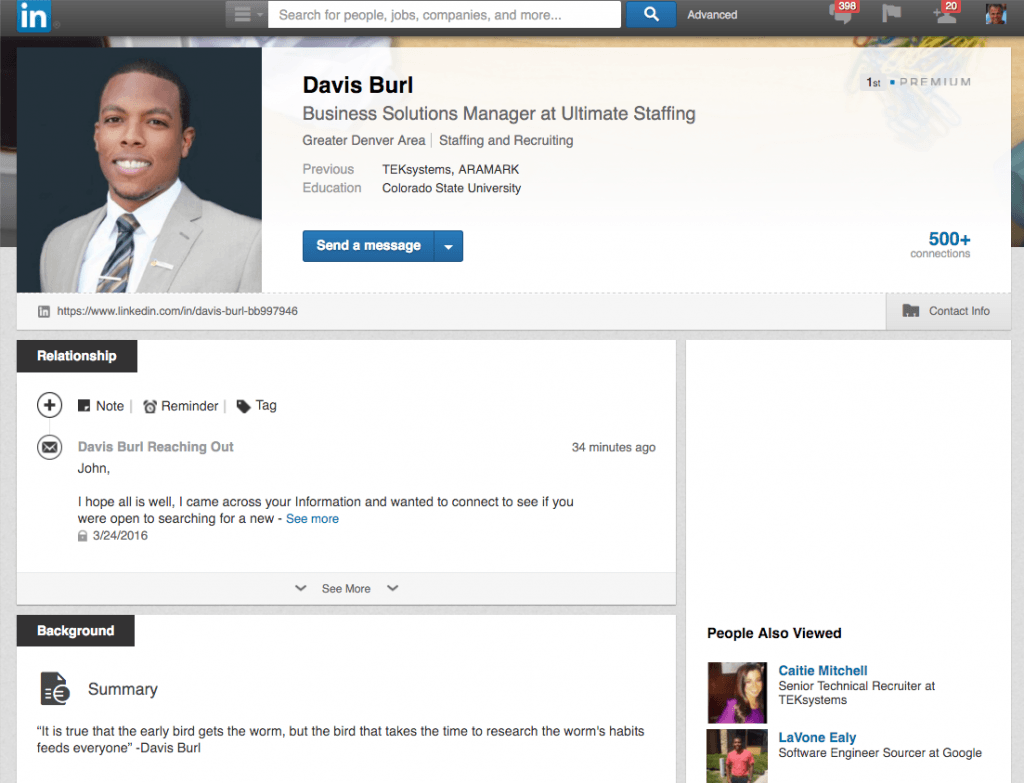This screenshot has height=783, width=1024.
Task: Open the search category menu icon
Action: pos(246,14)
